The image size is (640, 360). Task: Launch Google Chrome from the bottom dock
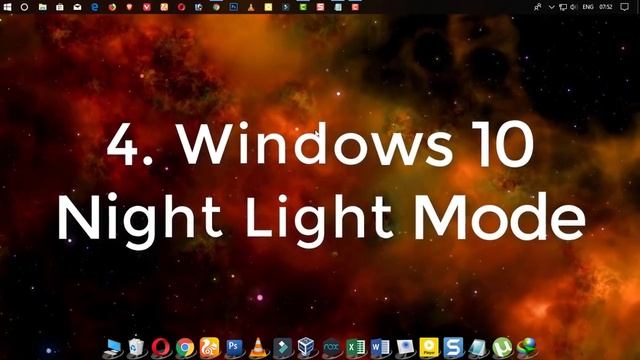click(x=185, y=348)
